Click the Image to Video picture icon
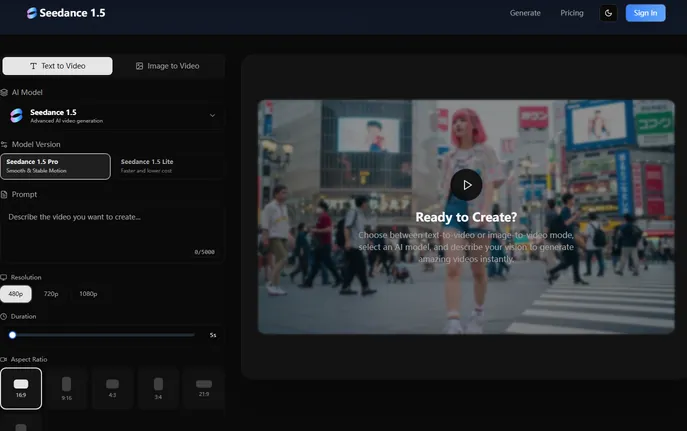 click(x=139, y=66)
